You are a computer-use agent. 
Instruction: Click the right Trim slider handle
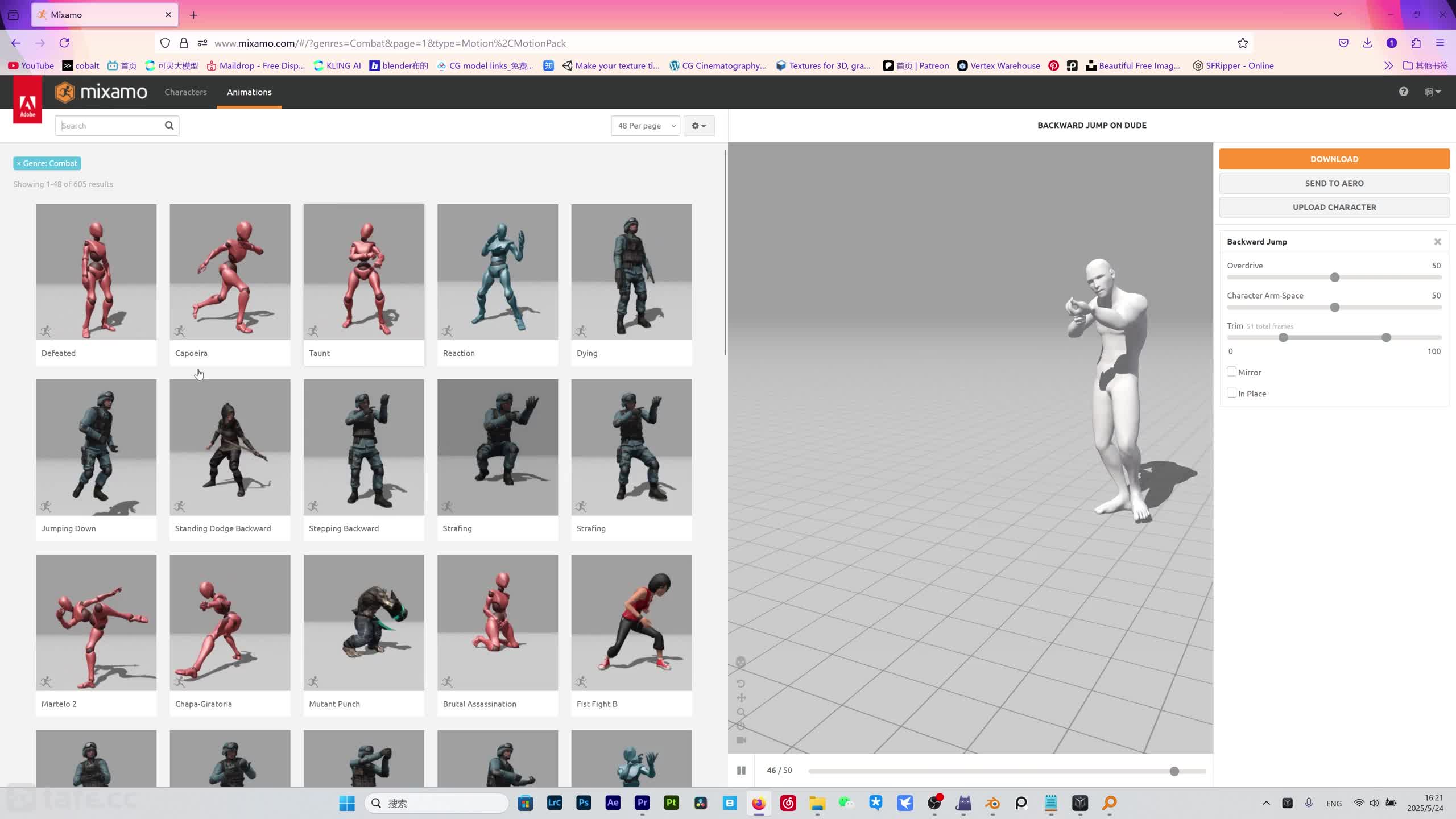pyautogui.click(x=1387, y=337)
